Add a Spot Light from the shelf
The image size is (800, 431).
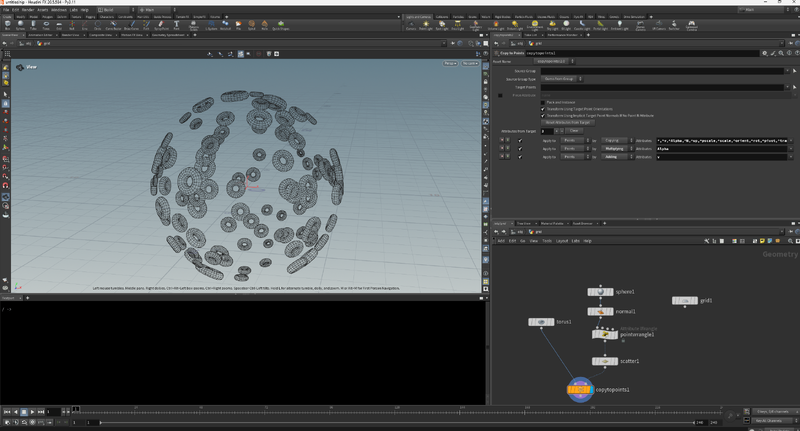(442, 25)
